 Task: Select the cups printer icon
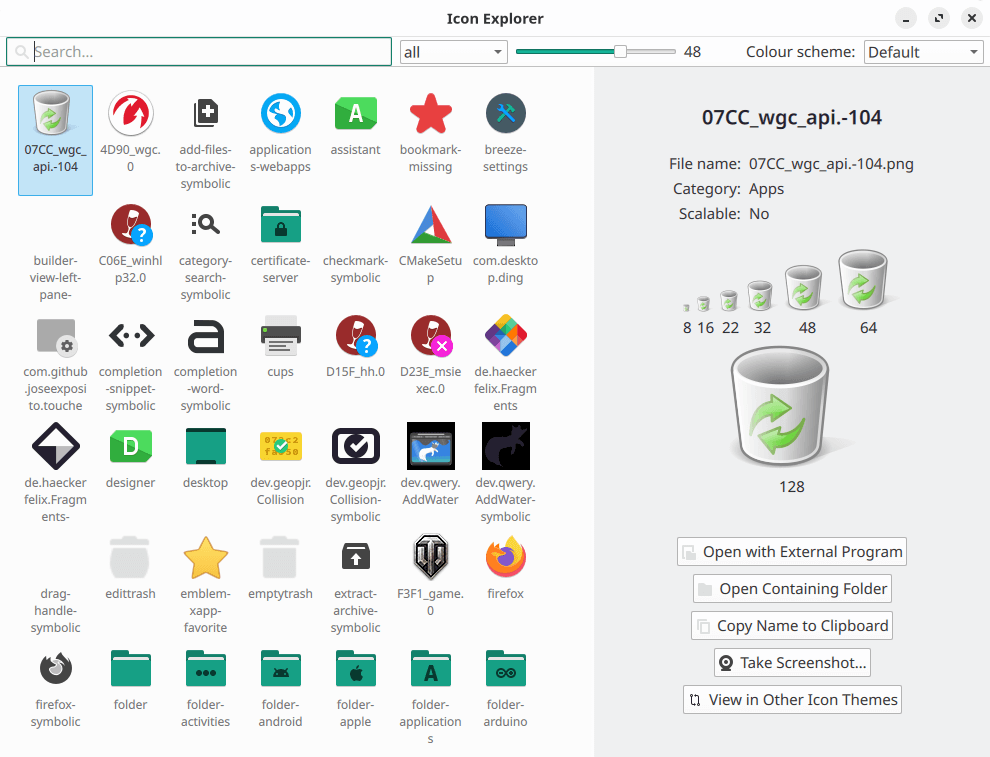coord(280,336)
